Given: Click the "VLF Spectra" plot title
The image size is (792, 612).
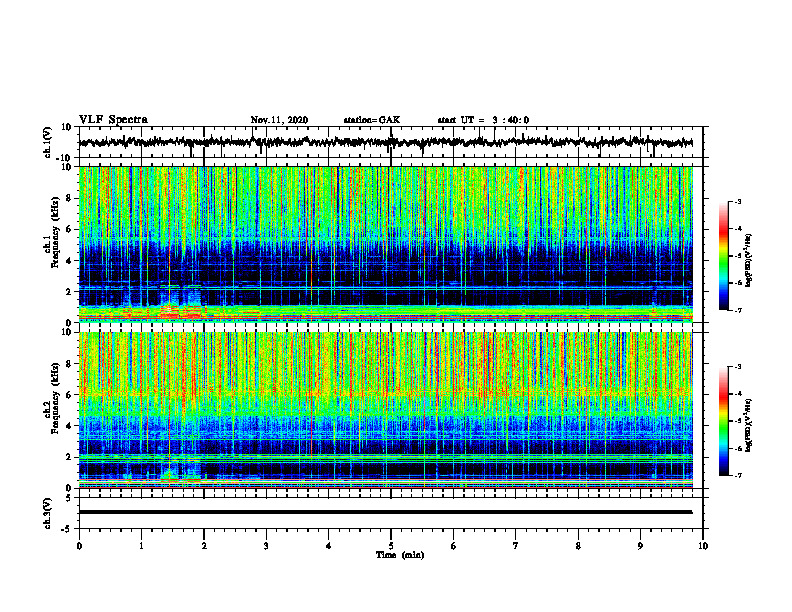Looking at the screenshot, I should coord(113,120).
